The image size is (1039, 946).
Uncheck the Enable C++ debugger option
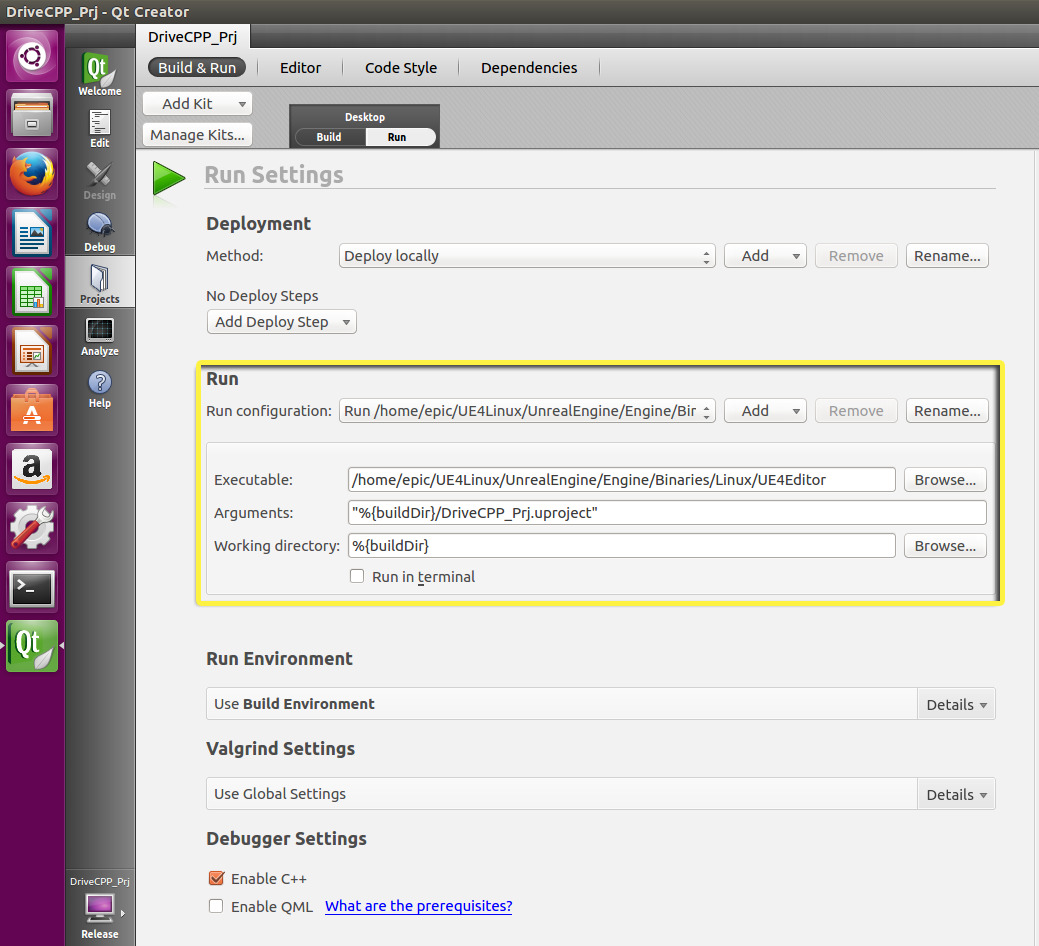click(216, 879)
